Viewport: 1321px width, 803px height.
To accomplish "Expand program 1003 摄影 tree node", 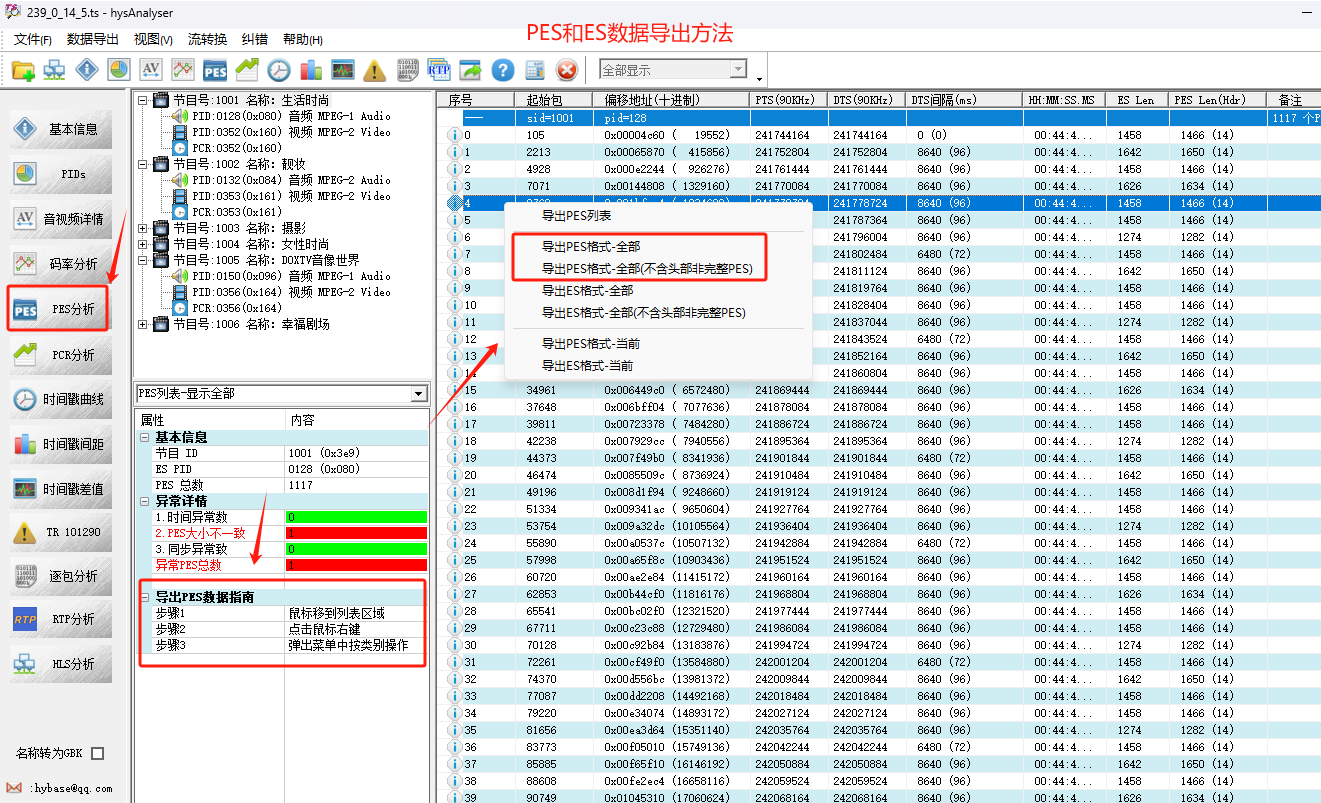I will tap(143, 228).
